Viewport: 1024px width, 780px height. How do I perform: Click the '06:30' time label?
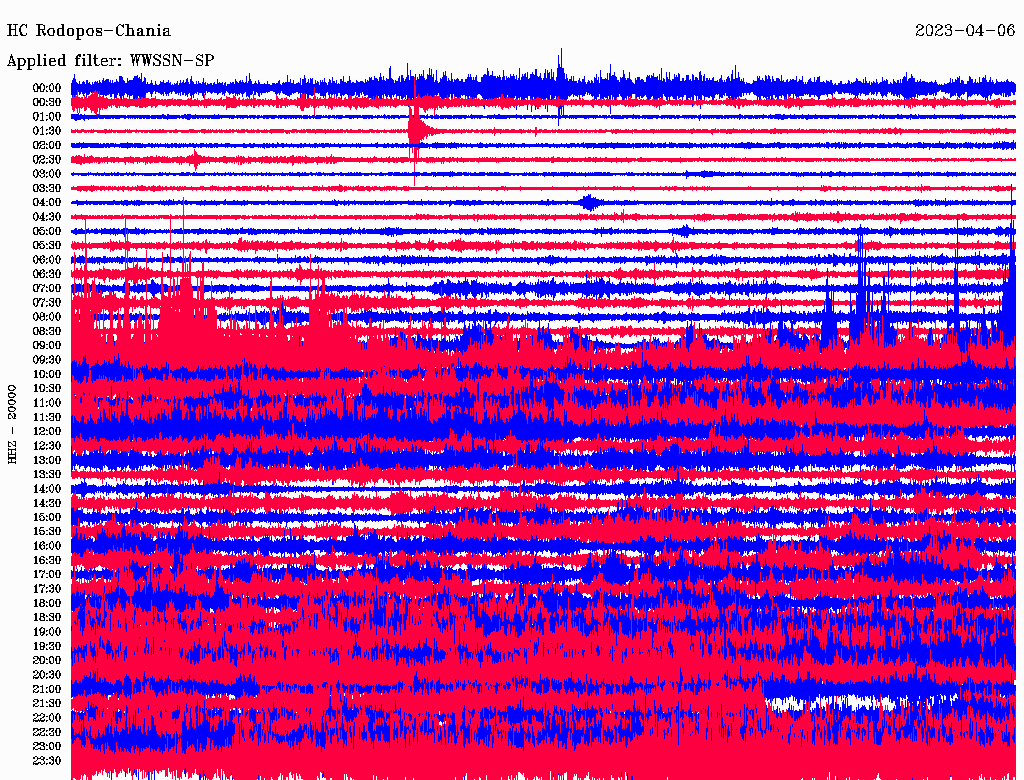47,274
